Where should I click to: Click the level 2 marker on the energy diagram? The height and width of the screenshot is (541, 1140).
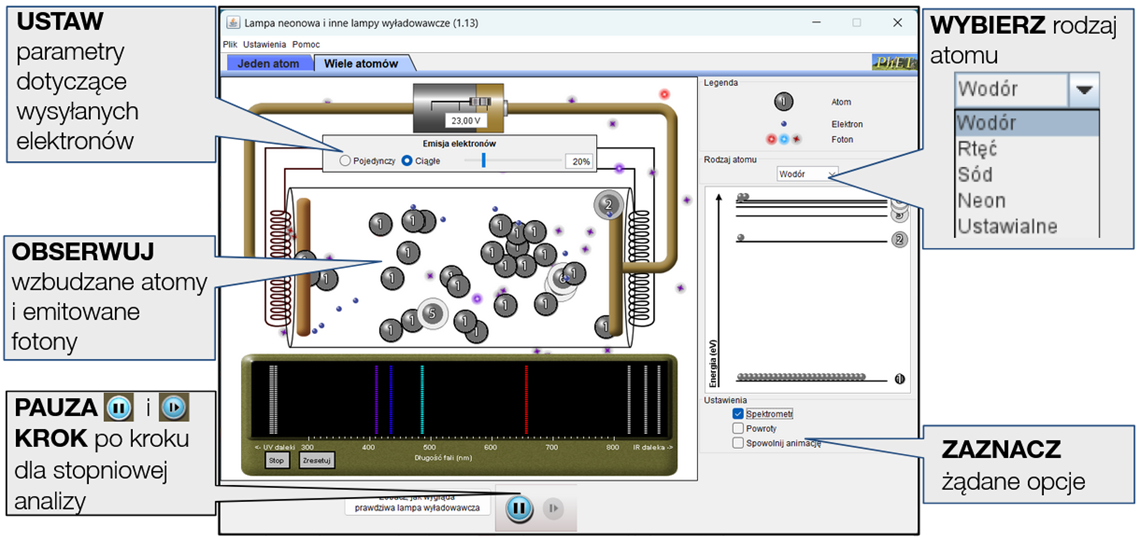(899, 240)
